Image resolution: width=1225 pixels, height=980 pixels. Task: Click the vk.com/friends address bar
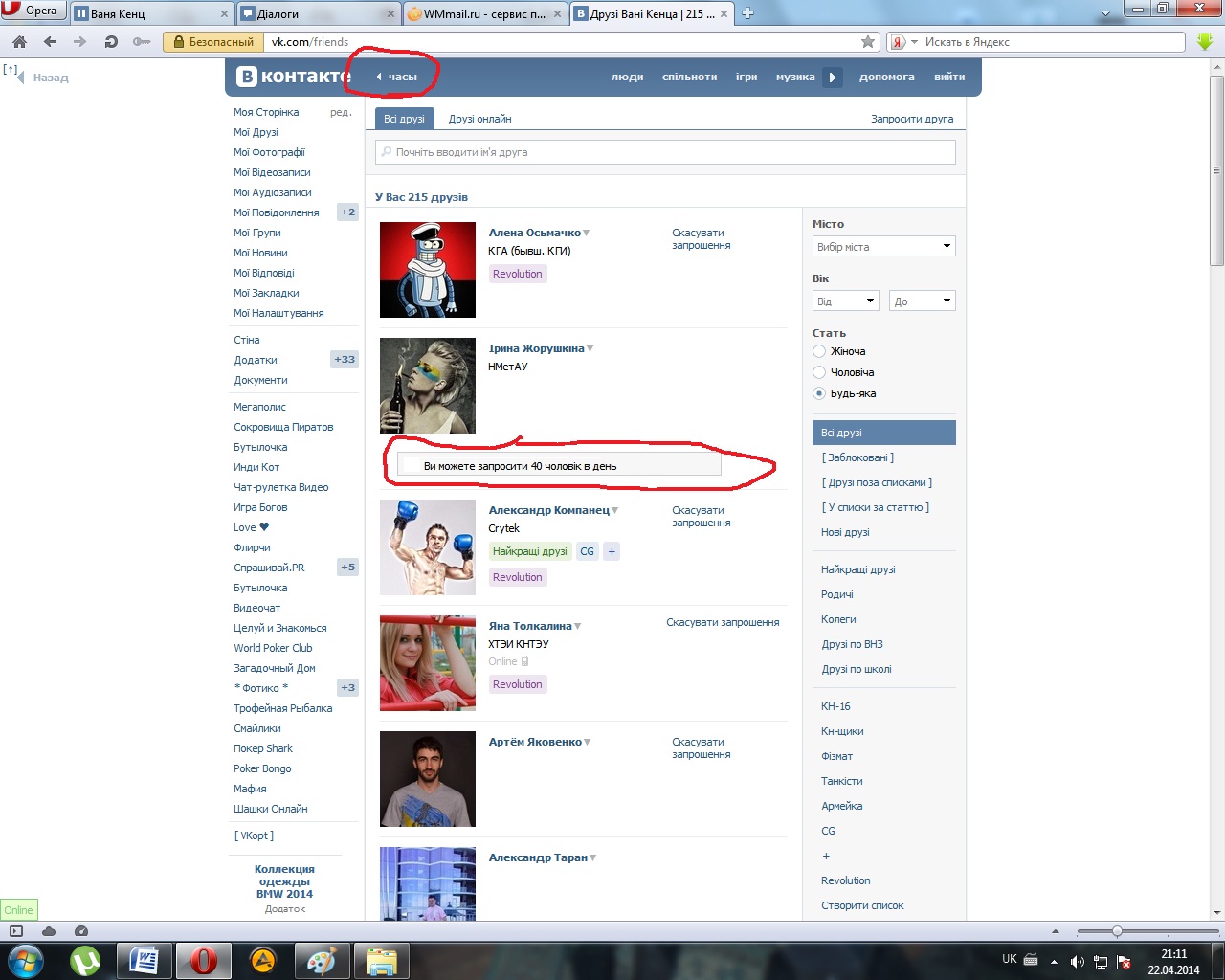point(561,42)
